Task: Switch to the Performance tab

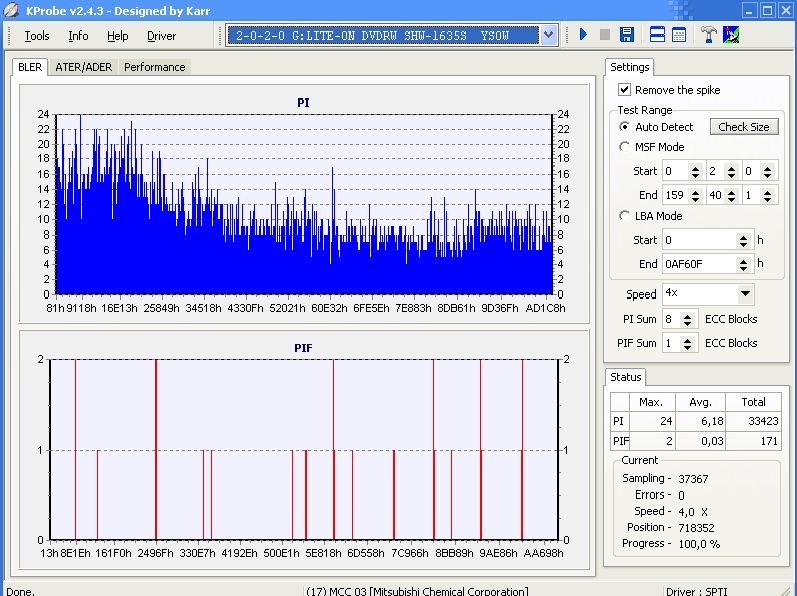Action: point(155,67)
